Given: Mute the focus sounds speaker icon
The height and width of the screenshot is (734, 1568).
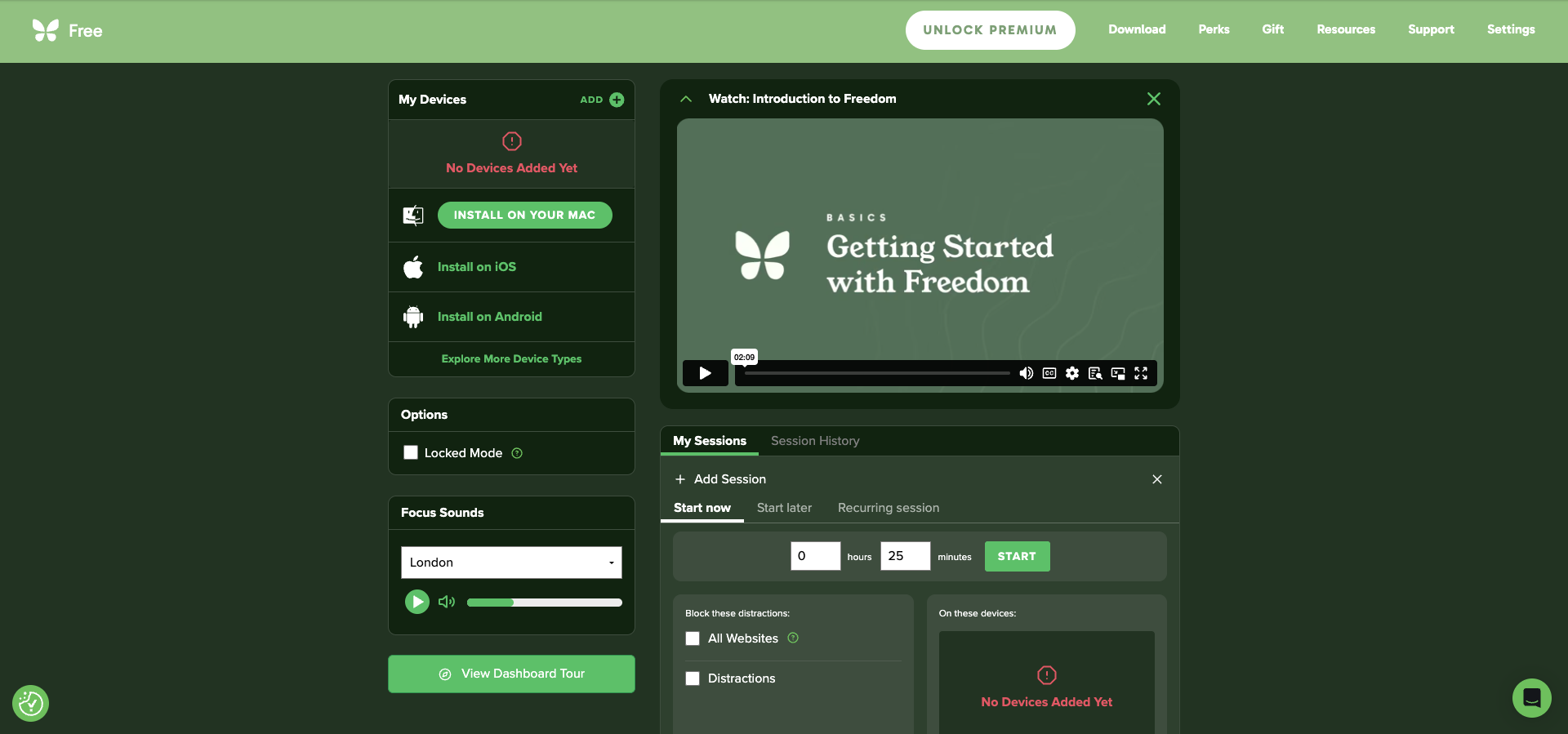Looking at the screenshot, I should pyautogui.click(x=447, y=602).
